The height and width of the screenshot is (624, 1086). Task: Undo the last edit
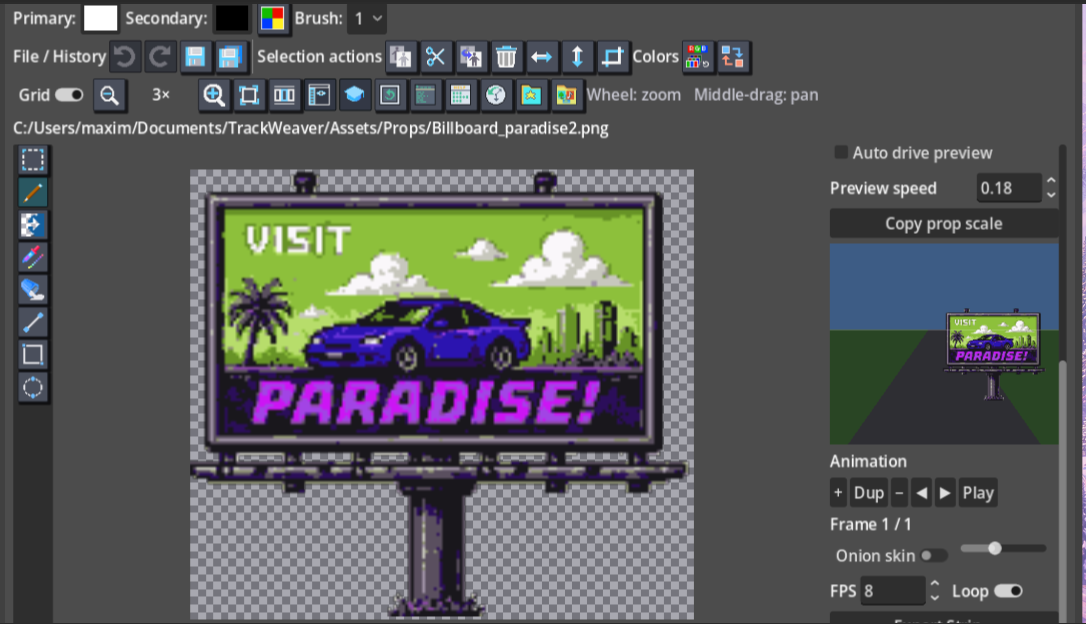point(125,57)
